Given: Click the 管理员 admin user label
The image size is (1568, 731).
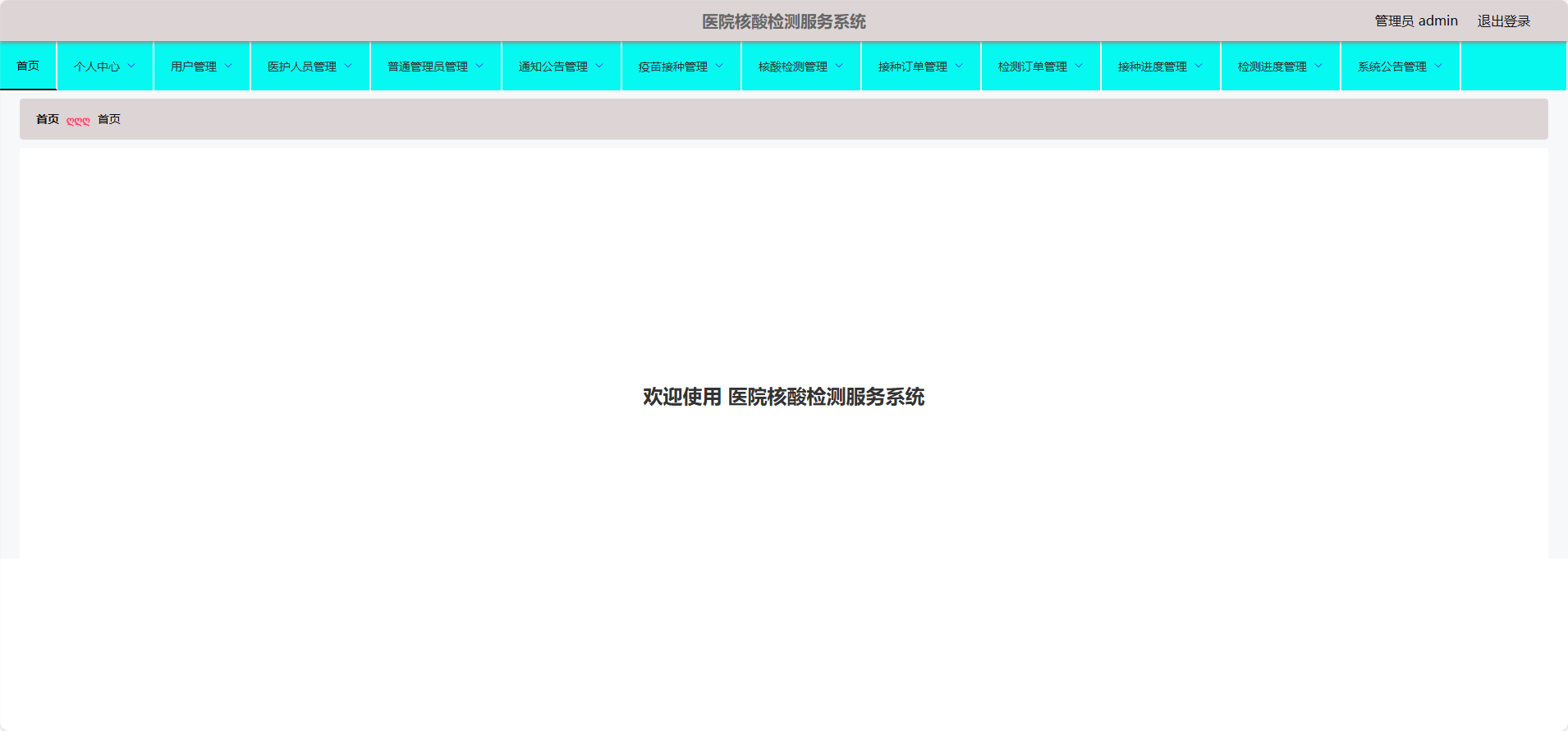Looking at the screenshot, I should pos(1416,21).
